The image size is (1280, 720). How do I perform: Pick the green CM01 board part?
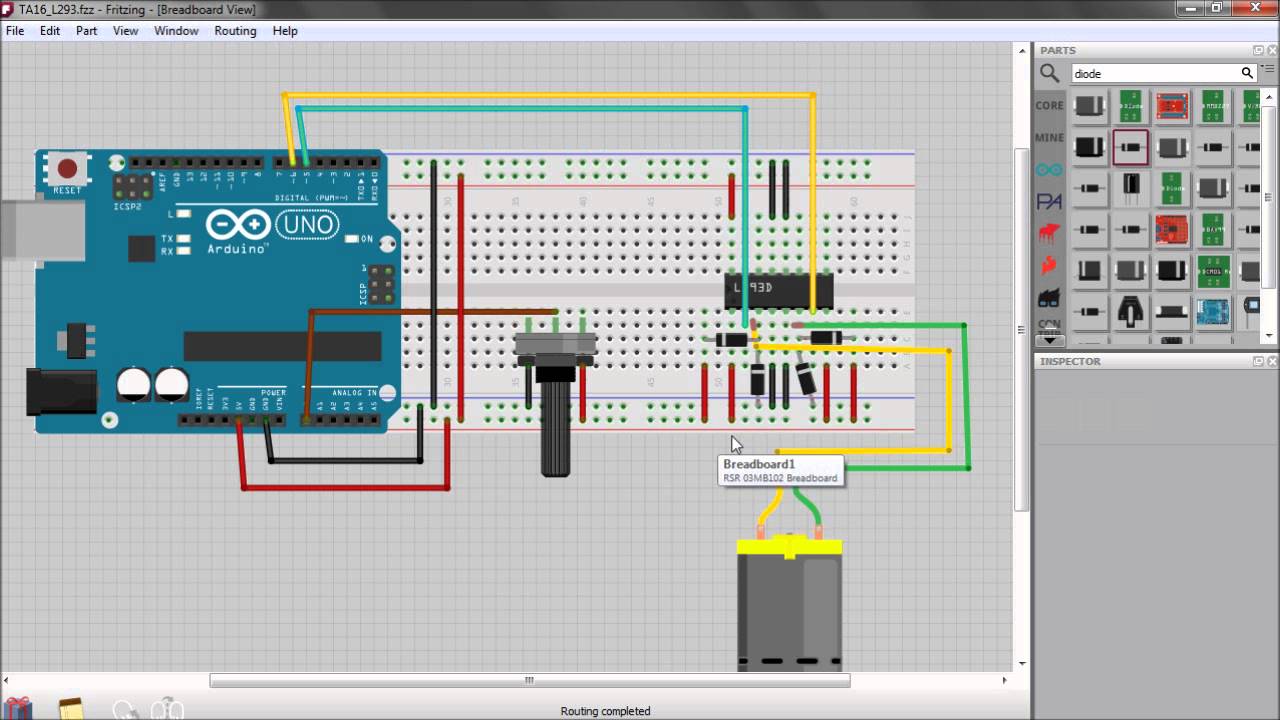point(1213,270)
